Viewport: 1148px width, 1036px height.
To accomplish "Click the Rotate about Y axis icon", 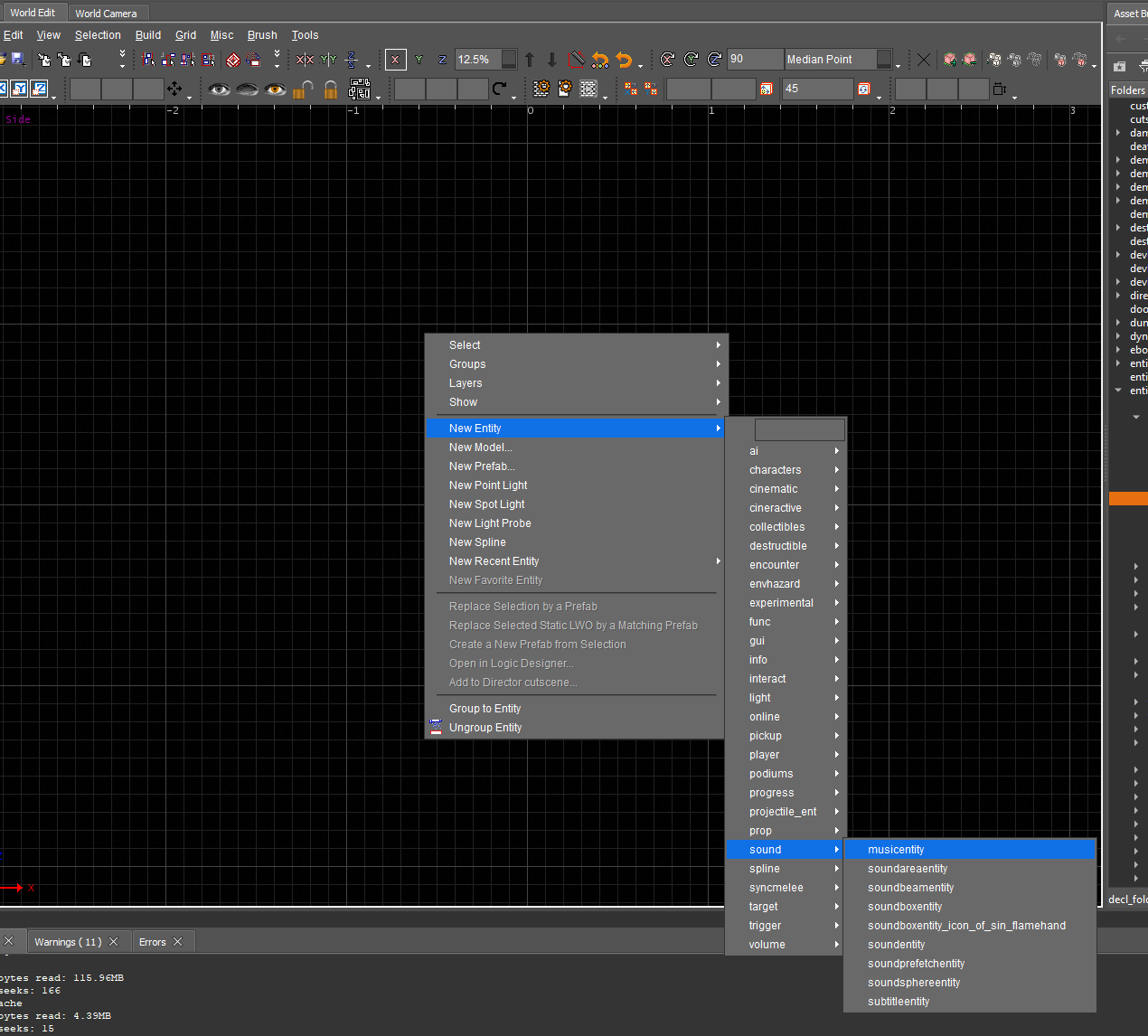I will tap(692, 60).
